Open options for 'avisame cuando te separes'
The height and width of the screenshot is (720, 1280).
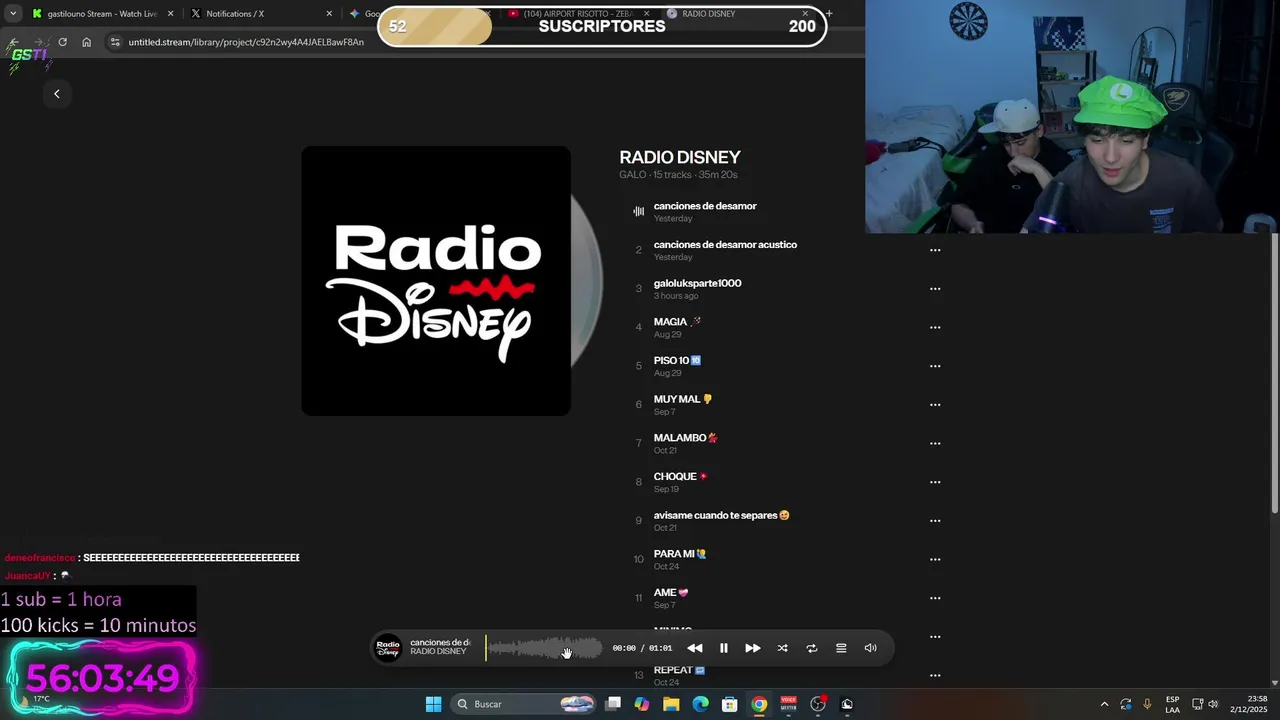coord(935,521)
